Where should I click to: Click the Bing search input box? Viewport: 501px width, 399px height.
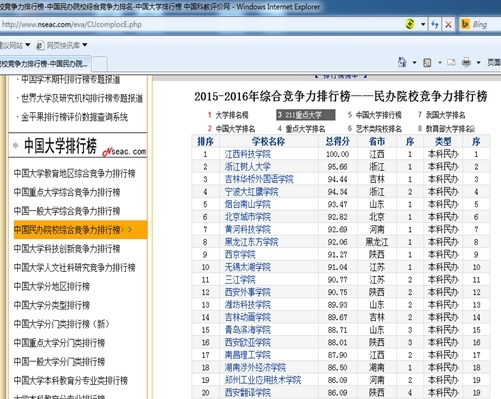tap(486, 24)
